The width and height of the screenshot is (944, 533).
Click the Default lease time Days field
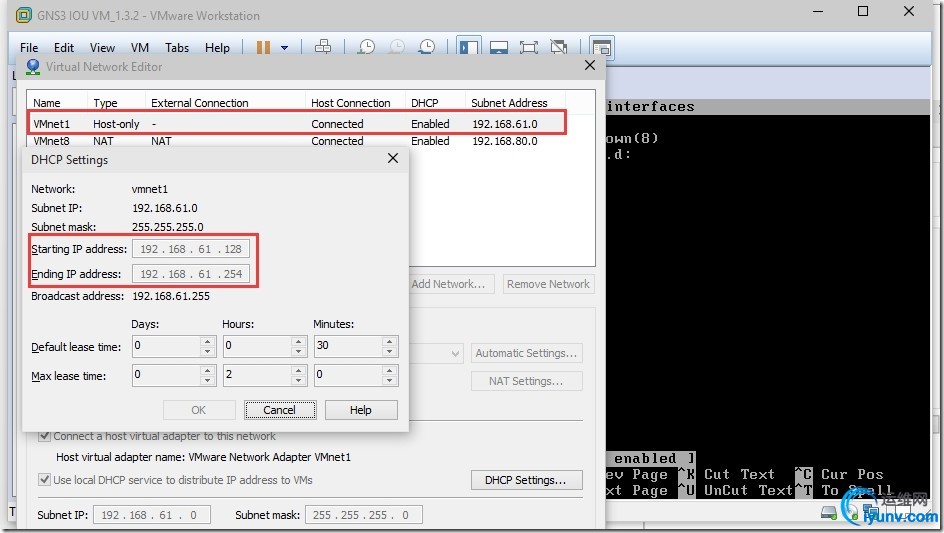point(166,346)
